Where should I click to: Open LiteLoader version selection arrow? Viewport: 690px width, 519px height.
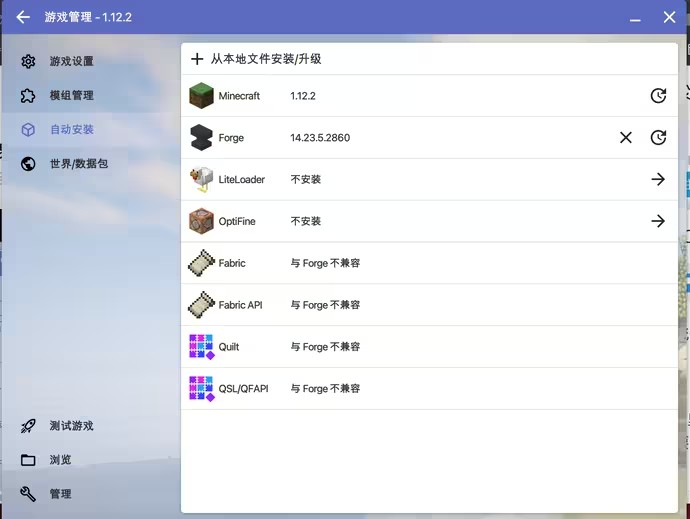(x=658, y=179)
